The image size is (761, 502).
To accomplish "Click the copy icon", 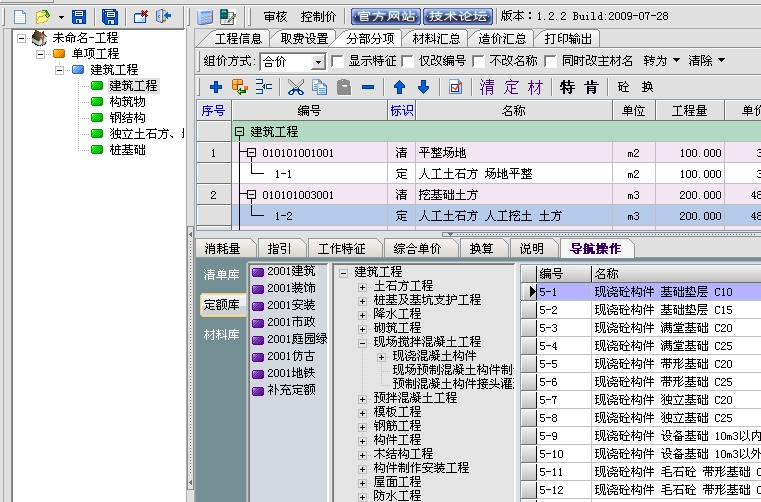I will pyautogui.click(x=319, y=87).
